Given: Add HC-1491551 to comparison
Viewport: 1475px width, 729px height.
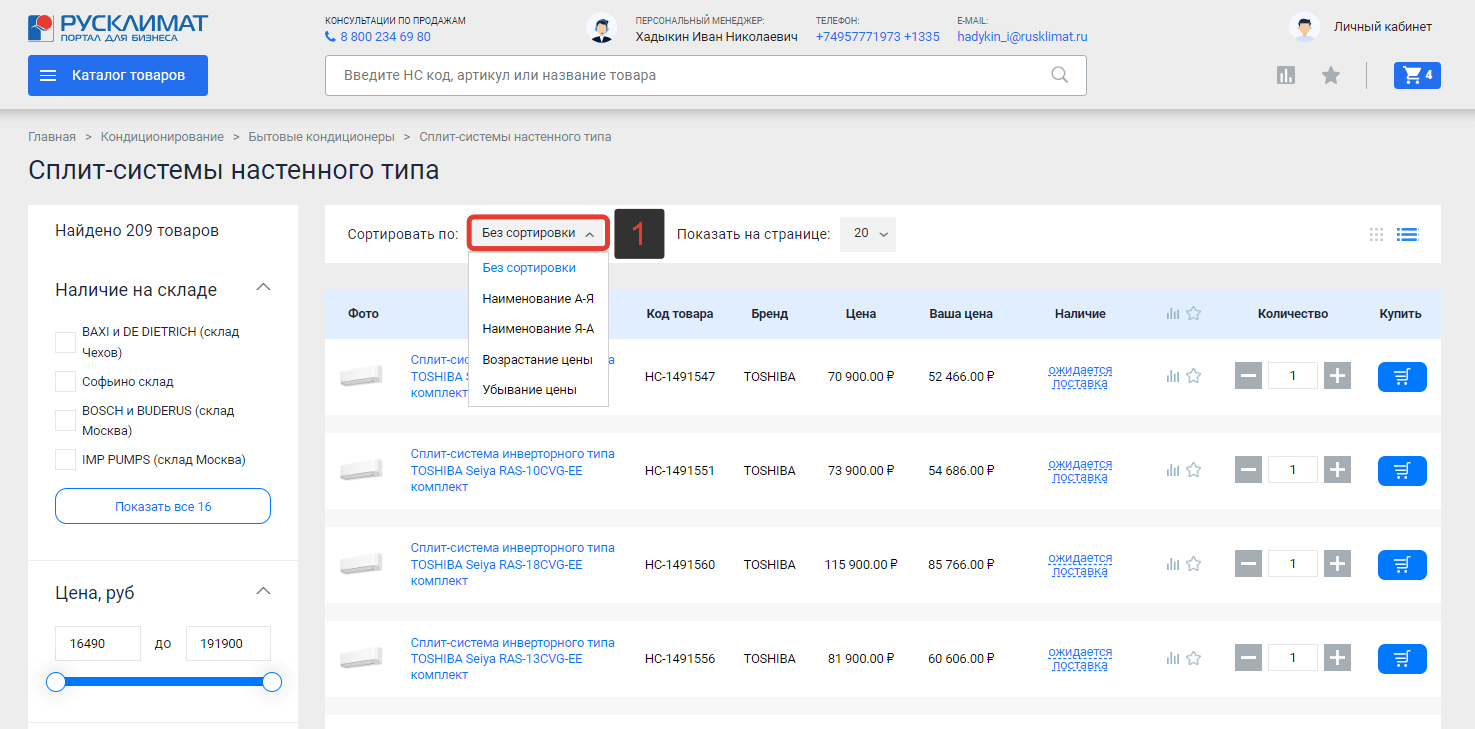Looking at the screenshot, I should (x=1173, y=470).
